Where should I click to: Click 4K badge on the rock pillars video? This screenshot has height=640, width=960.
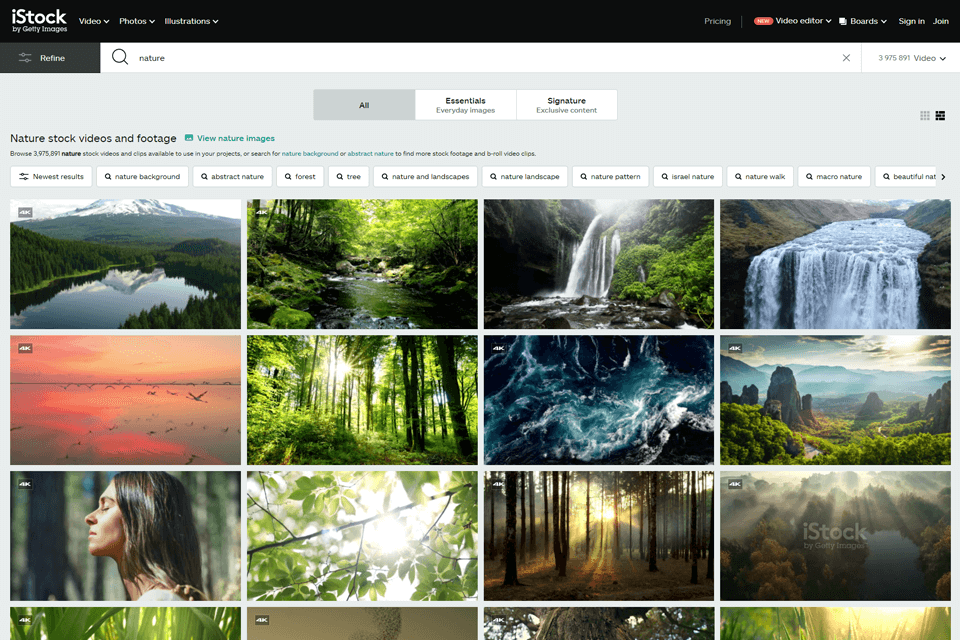(735, 348)
